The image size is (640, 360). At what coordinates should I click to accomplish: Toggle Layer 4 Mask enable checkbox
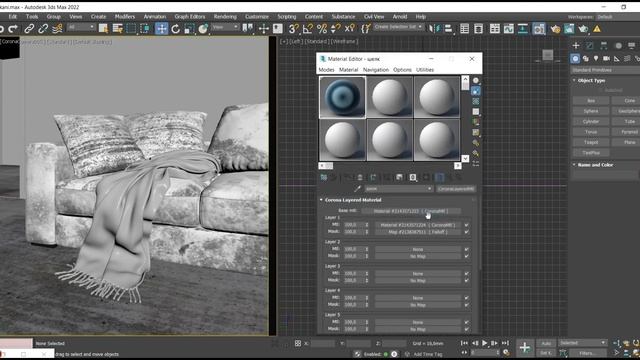pos(467,305)
